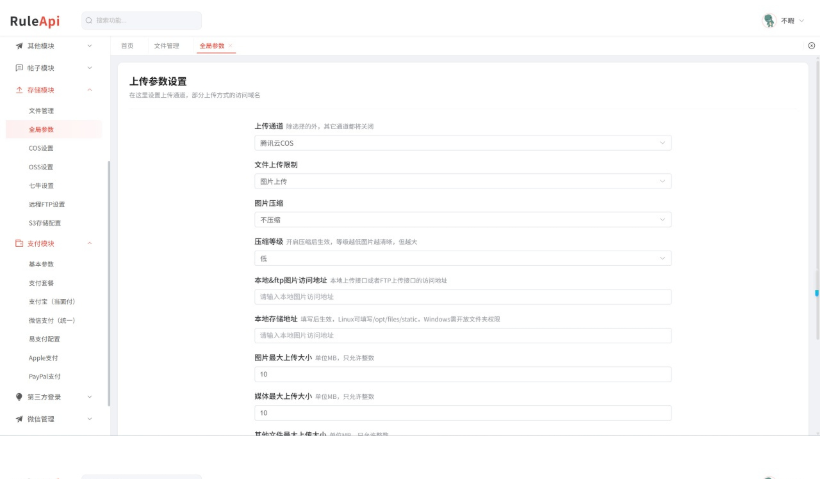Open the 上传通道 dropdown showing 腾讯云COS
Viewport: 822px width, 479px height.
tap(462, 143)
